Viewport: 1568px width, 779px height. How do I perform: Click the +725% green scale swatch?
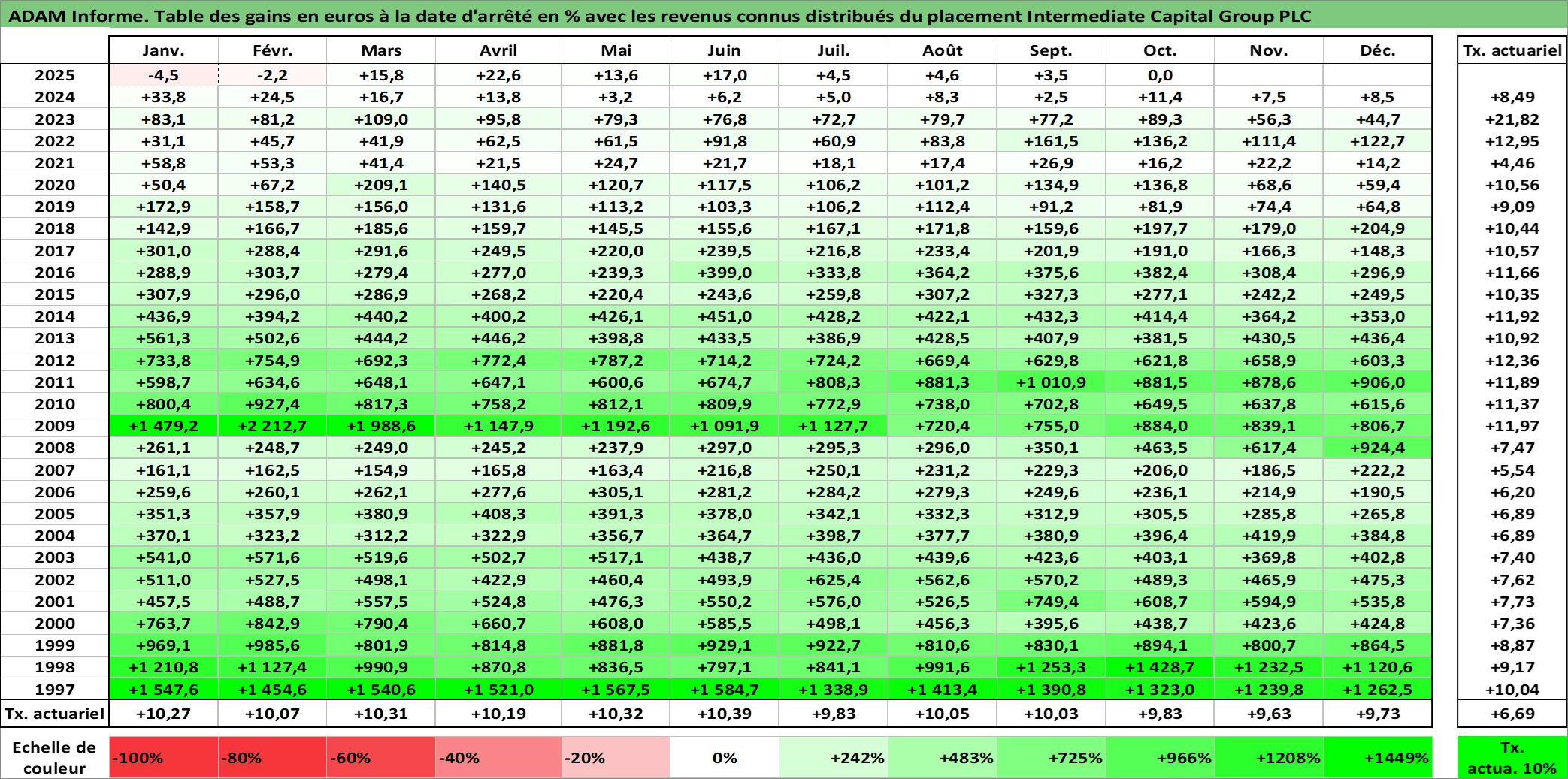pyautogui.click(x=1051, y=757)
